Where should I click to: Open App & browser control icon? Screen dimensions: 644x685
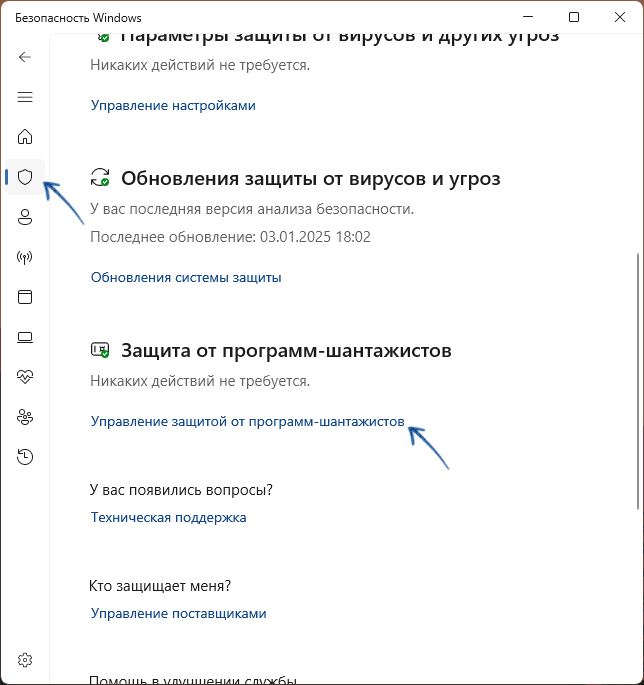coord(25,297)
